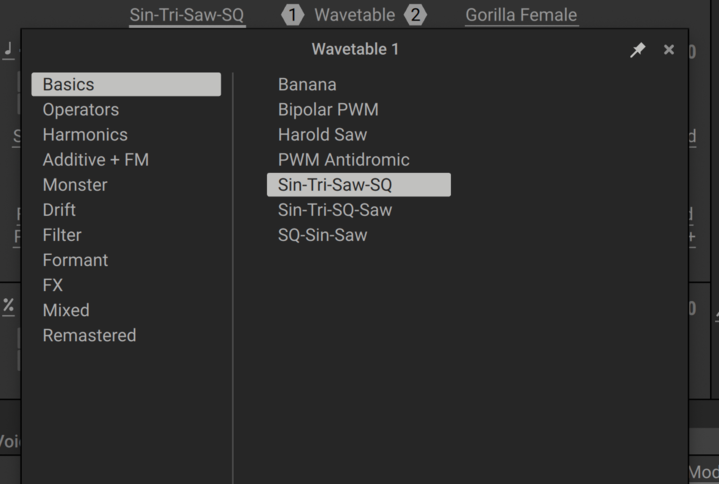Choose the Harold Saw wavetable
Screen dimensions: 719x484
pyautogui.click(x=322, y=135)
